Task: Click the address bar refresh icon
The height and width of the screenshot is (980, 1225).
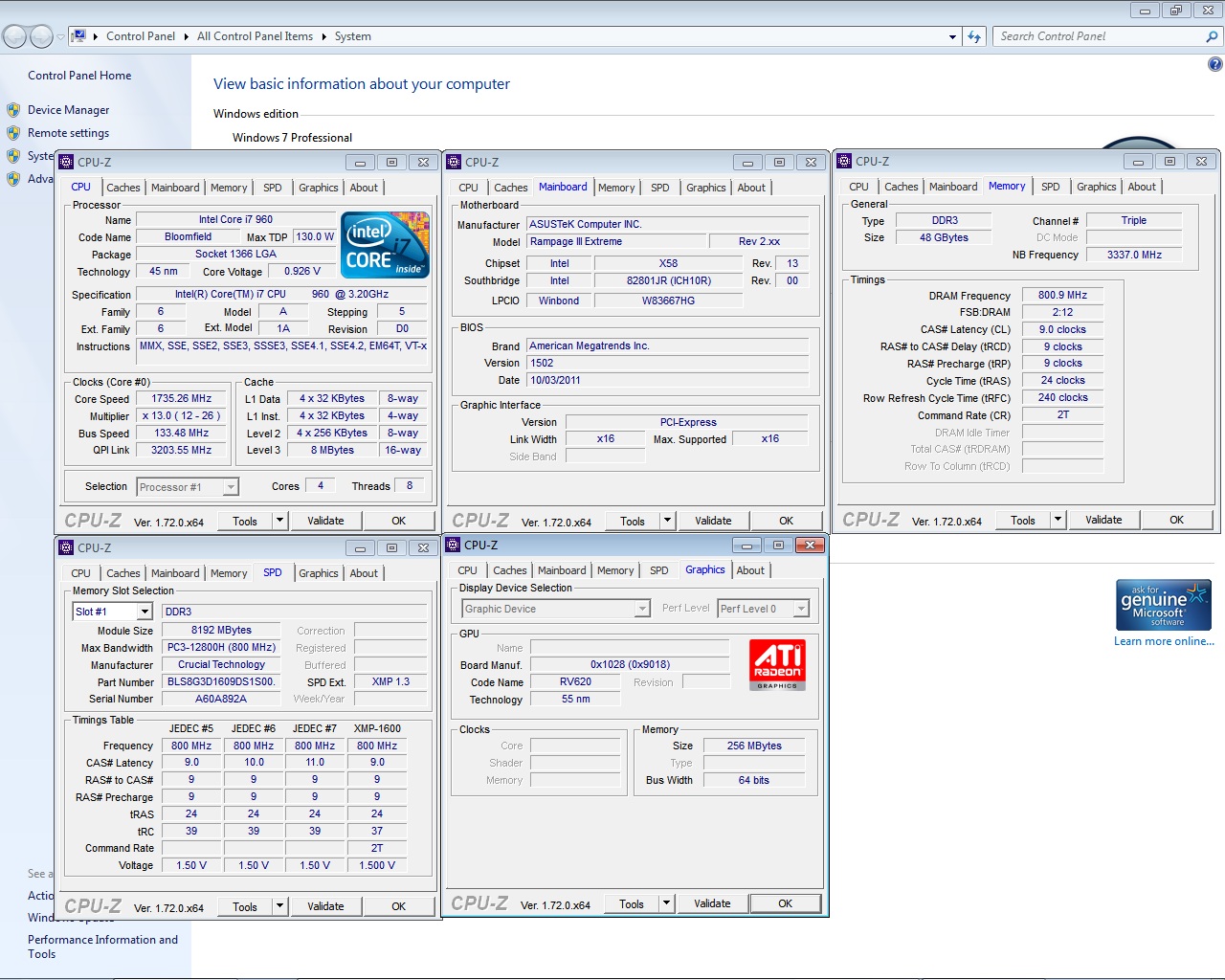Action: [974, 36]
